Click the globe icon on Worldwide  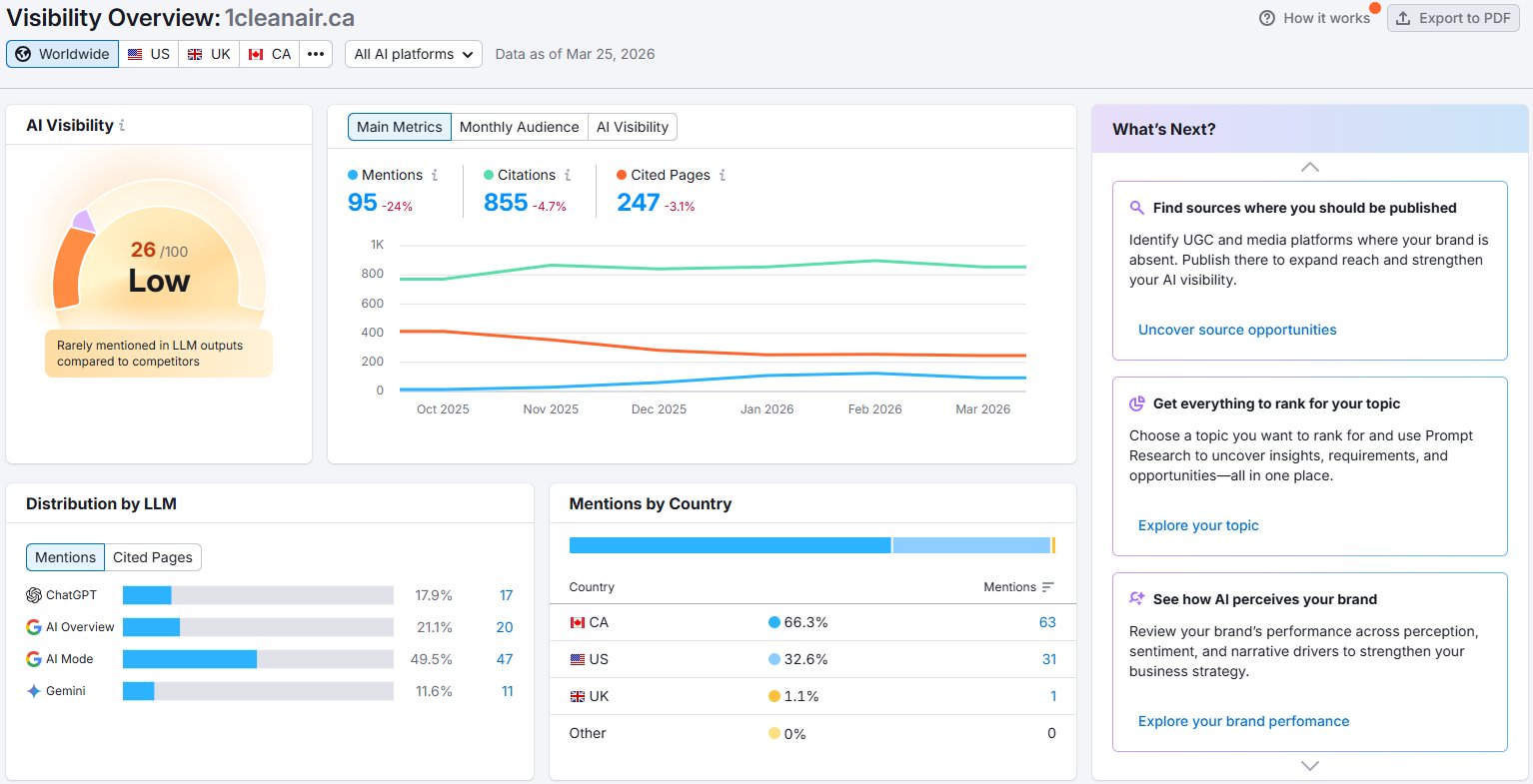(23, 54)
